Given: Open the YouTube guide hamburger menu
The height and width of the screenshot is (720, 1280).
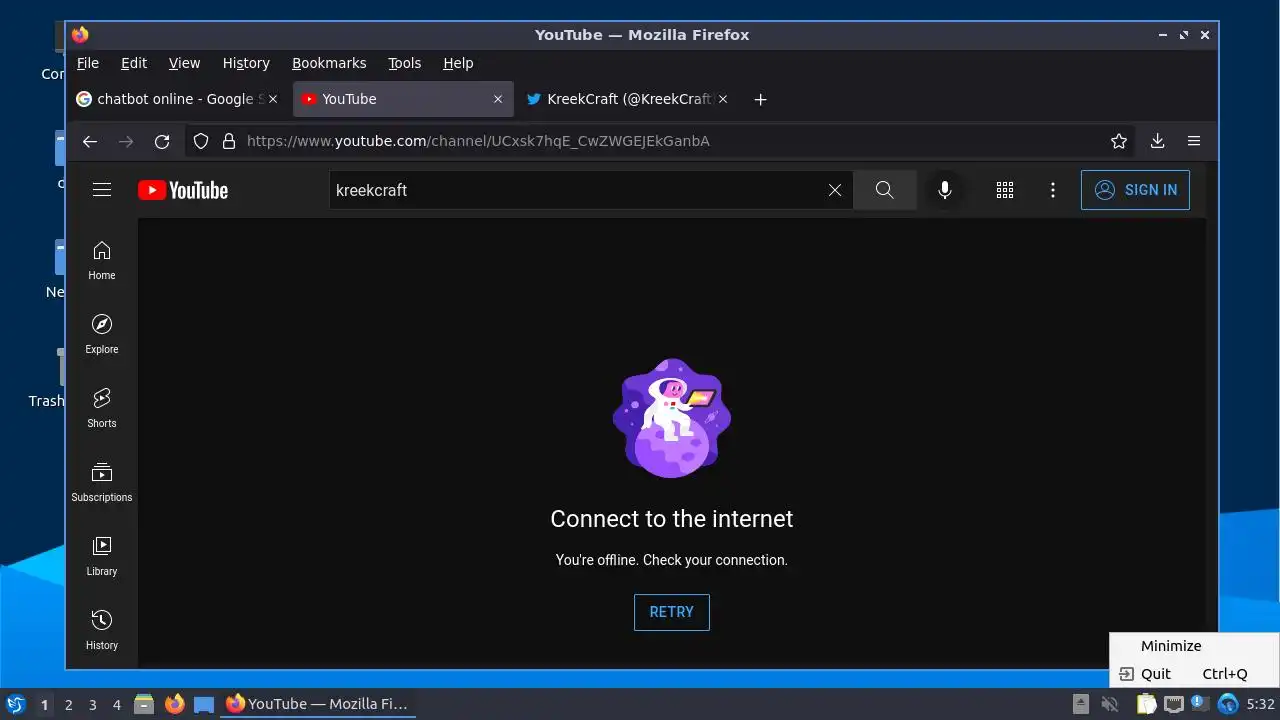Looking at the screenshot, I should [102, 190].
